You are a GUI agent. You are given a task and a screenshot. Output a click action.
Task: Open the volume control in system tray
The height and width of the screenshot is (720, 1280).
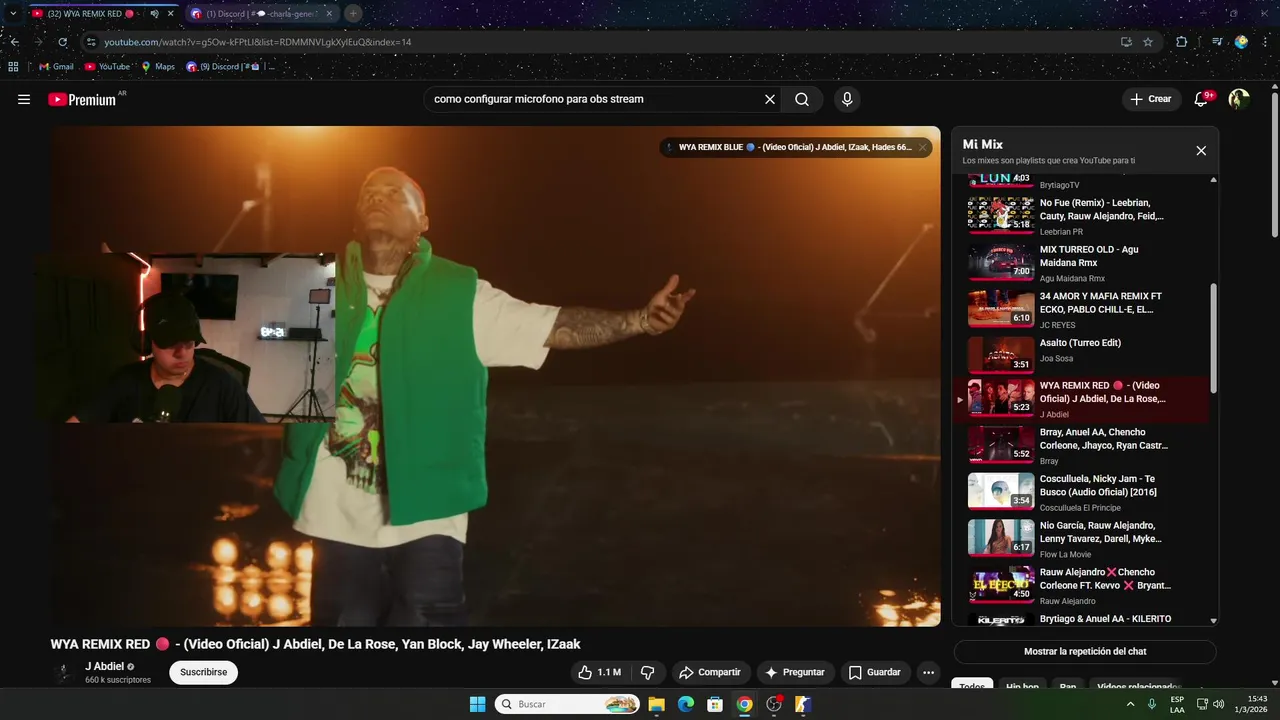click(1219, 704)
